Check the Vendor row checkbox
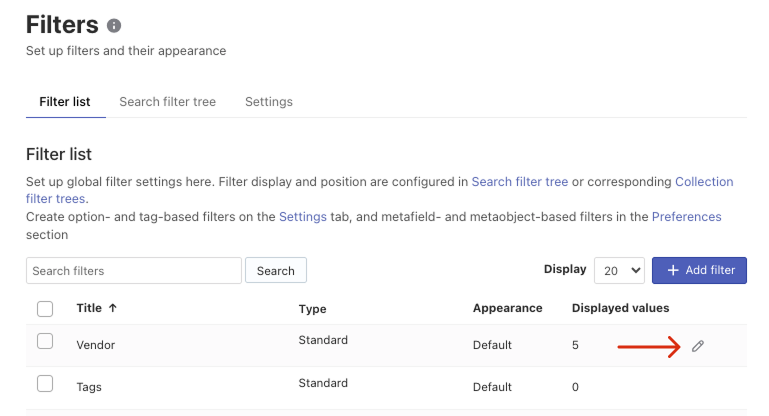 (x=45, y=341)
